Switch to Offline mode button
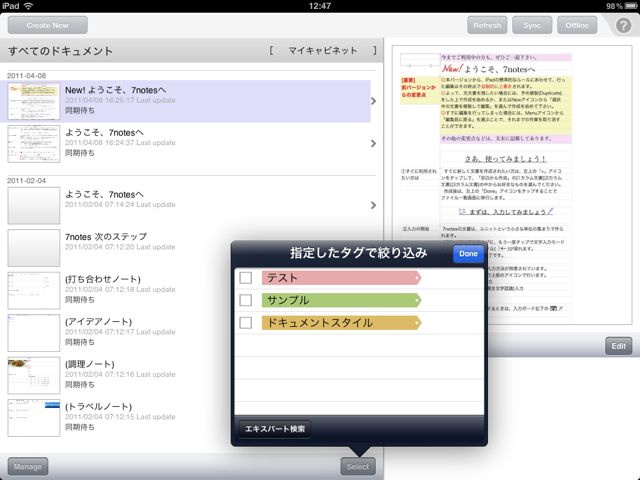Viewport: 640px width, 480px height. click(577, 25)
